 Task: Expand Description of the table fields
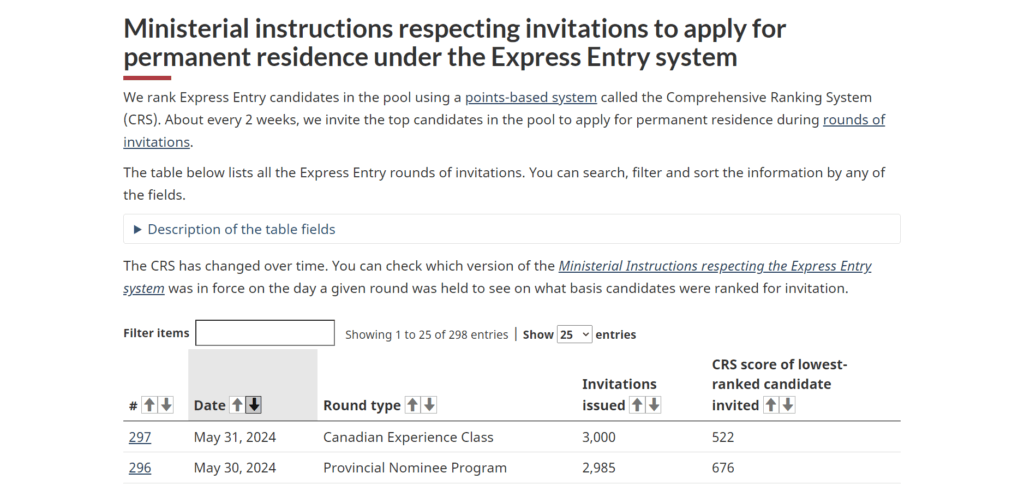point(241,229)
